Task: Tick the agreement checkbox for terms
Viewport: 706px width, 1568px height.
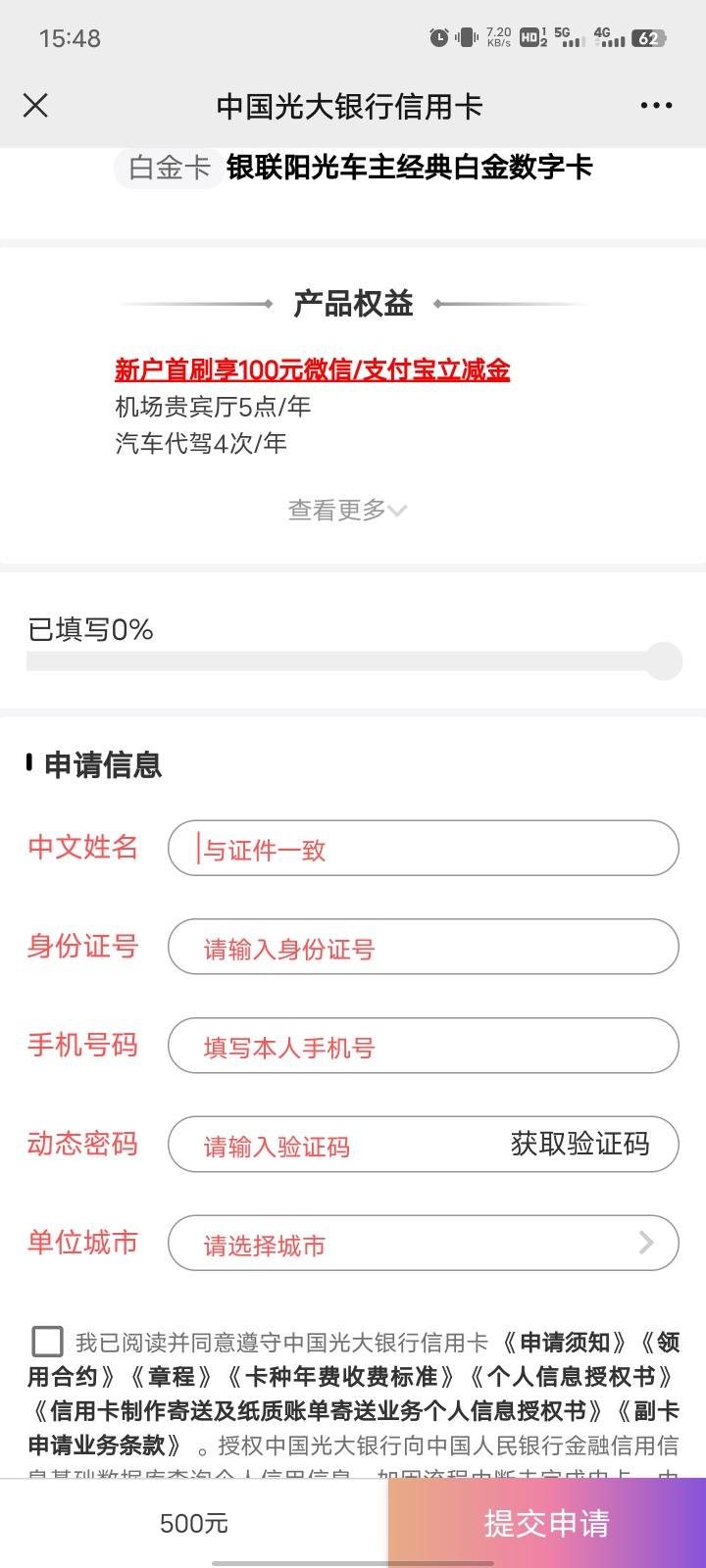Action: pyautogui.click(x=47, y=1342)
